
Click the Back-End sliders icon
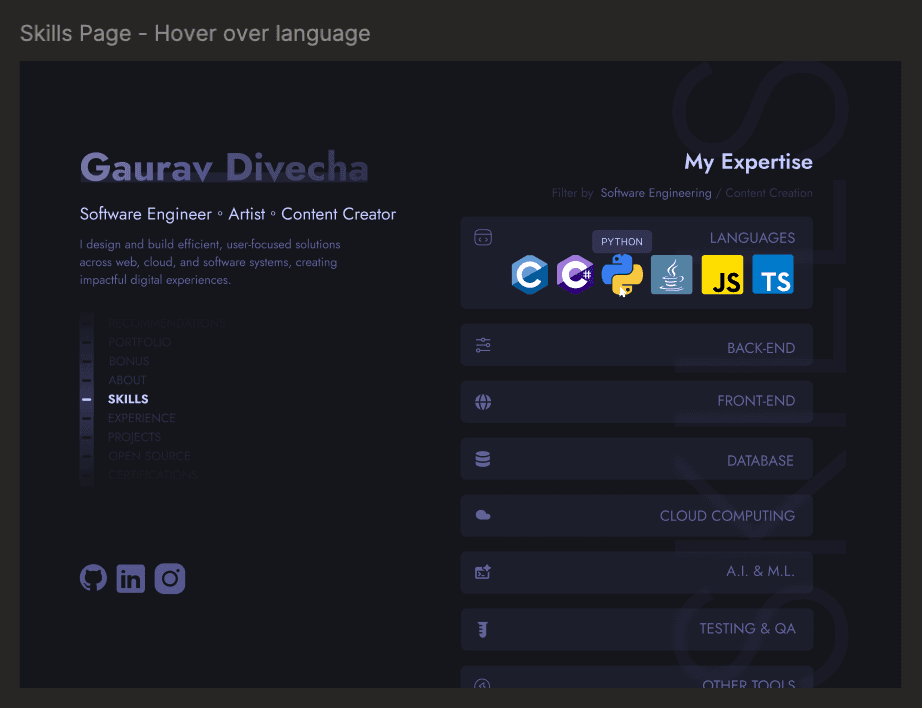coord(483,345)
